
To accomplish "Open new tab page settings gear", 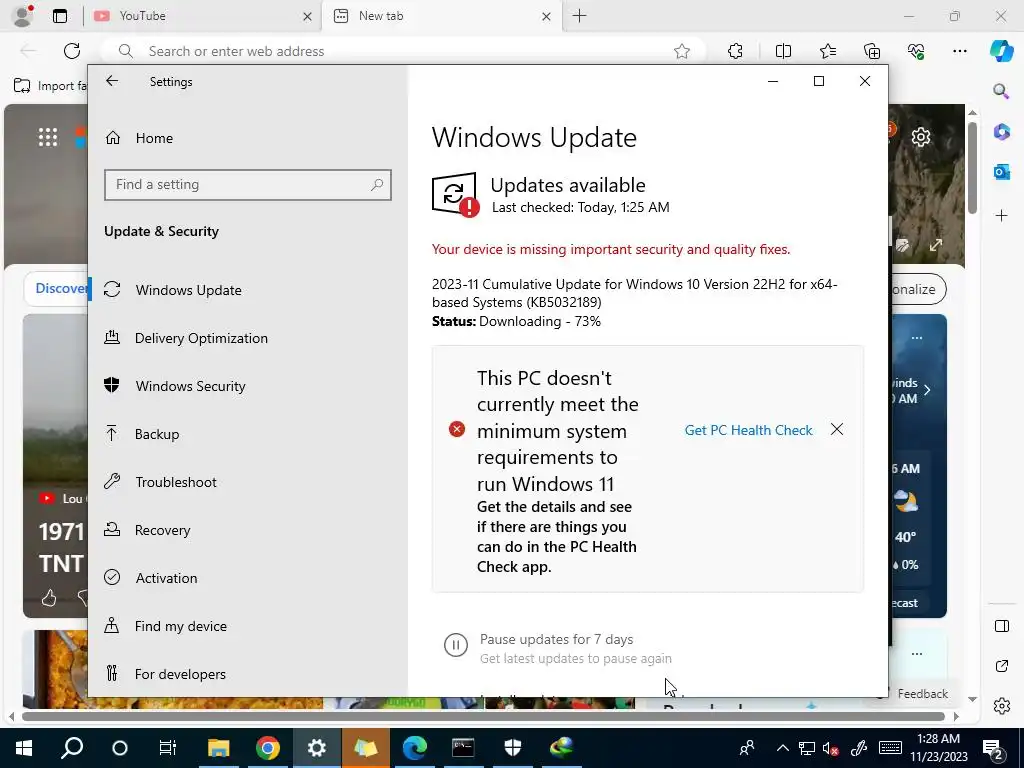I will 921,137.
